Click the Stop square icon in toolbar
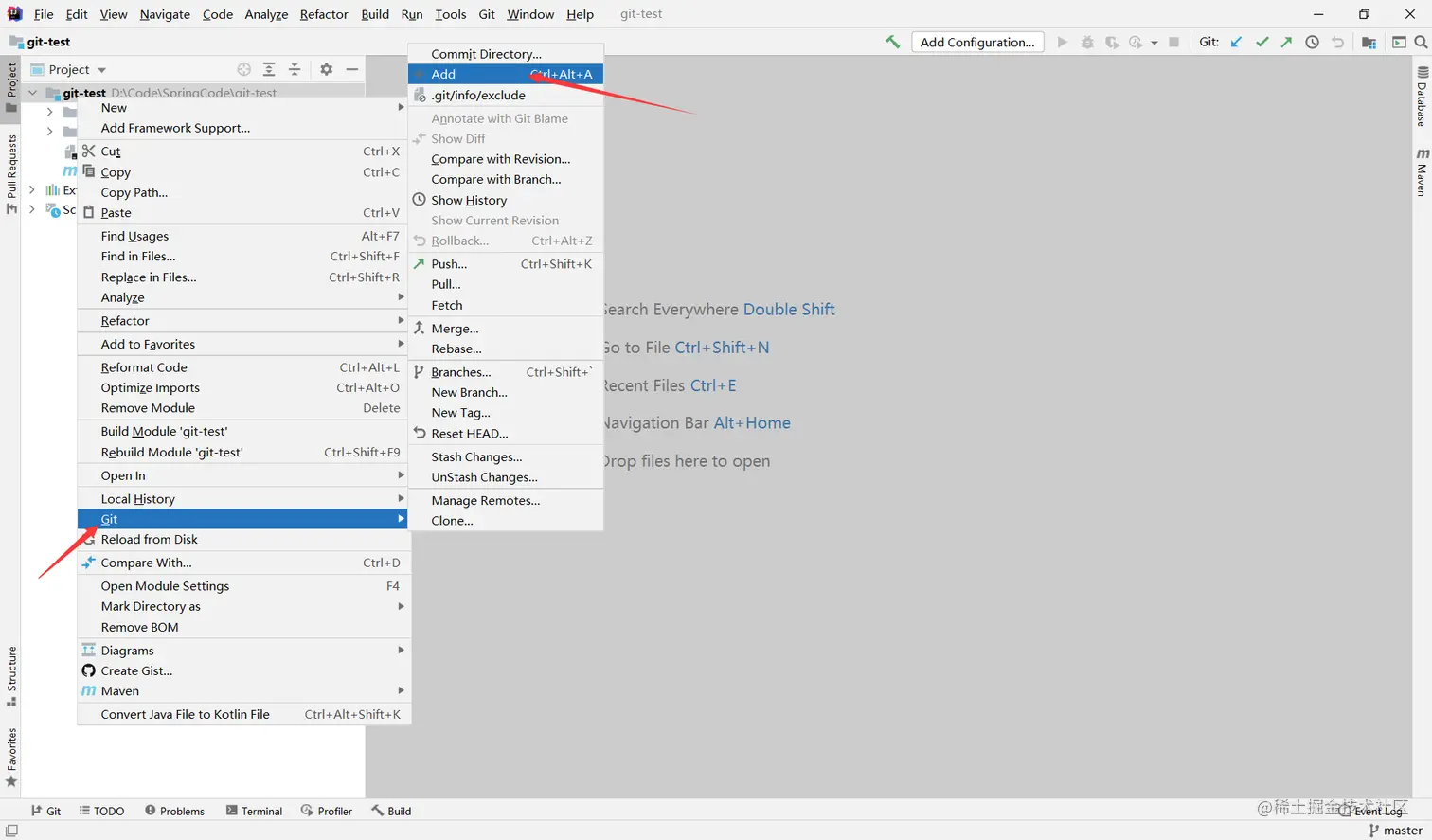The image size is (1432, 840). (x=1173, y=42)
